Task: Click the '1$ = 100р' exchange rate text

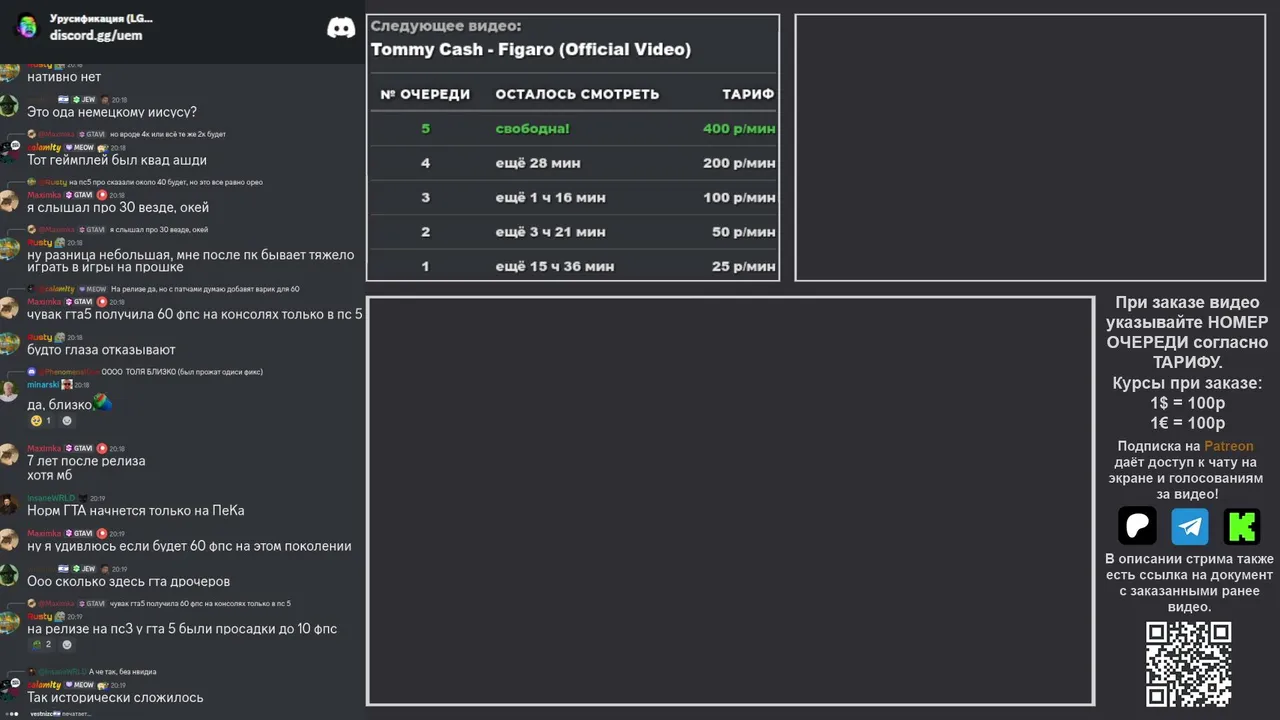Action: [x=1188, y=403]
